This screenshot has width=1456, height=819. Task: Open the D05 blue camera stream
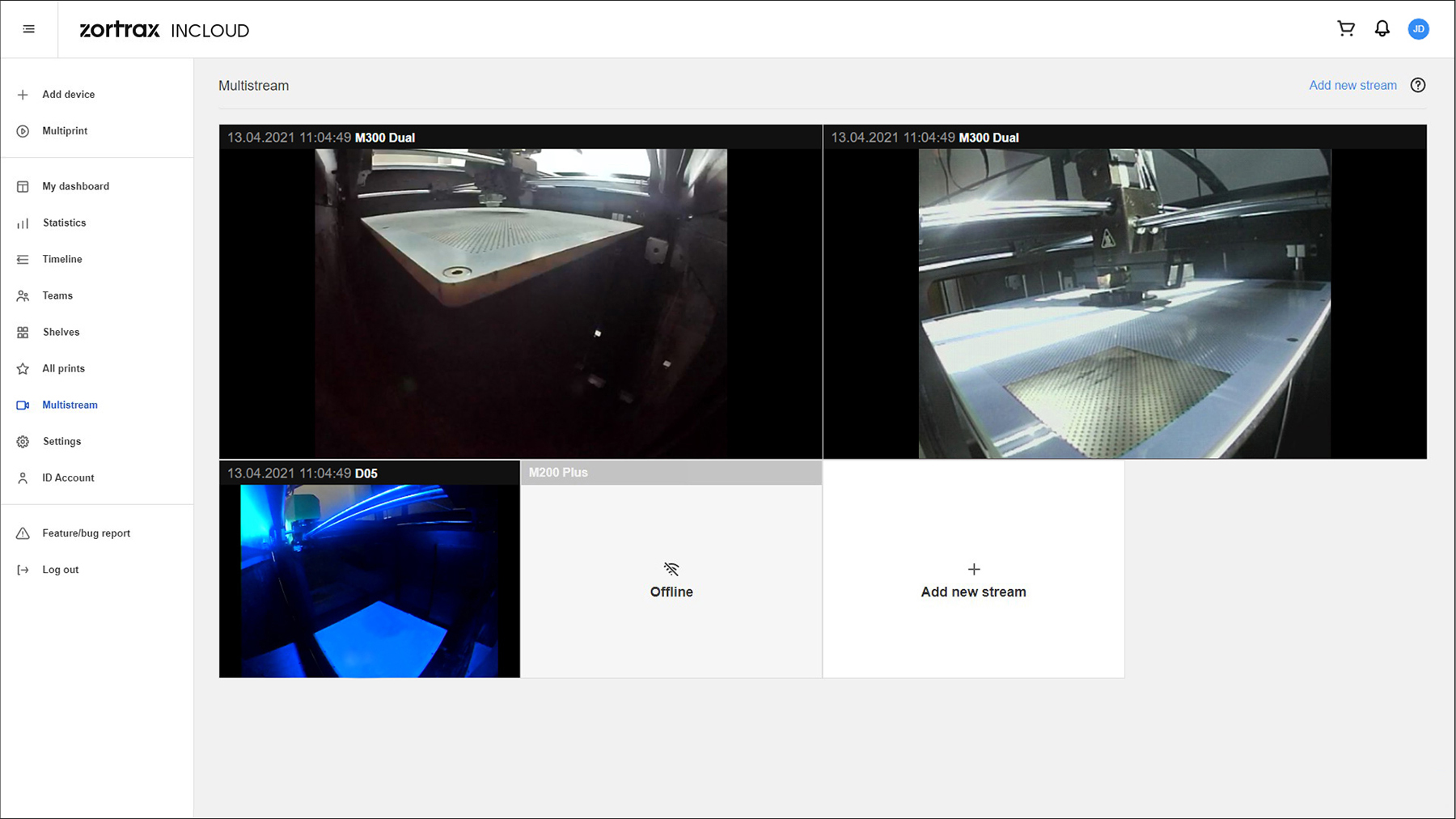tap(369, 579)
